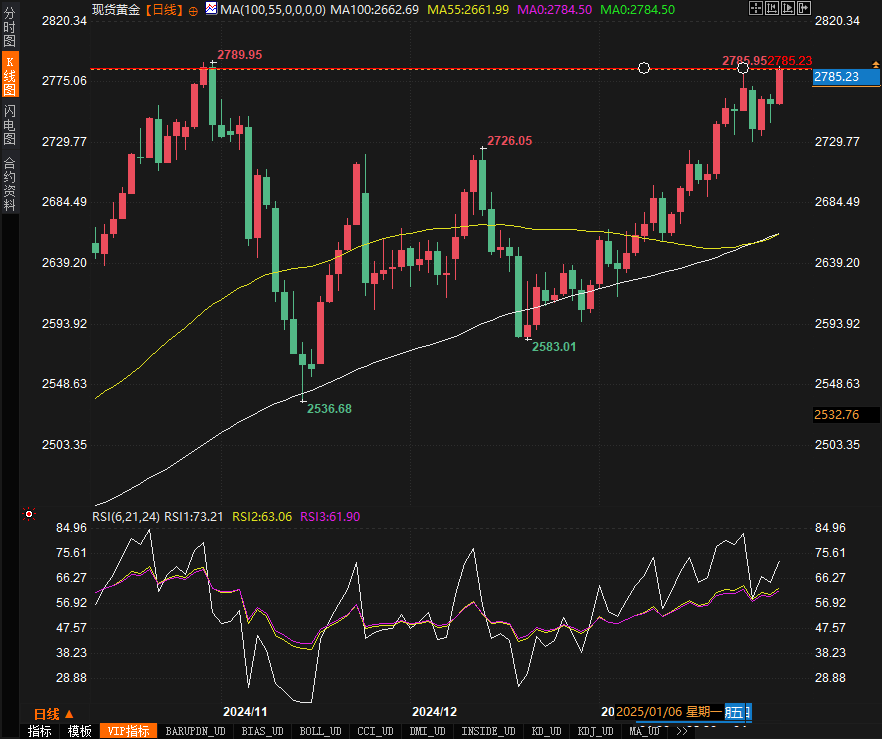The image size is (882, 739).
Task: Click the RSI(6,21,24) parameter label
Action: [x=125, y=516]
